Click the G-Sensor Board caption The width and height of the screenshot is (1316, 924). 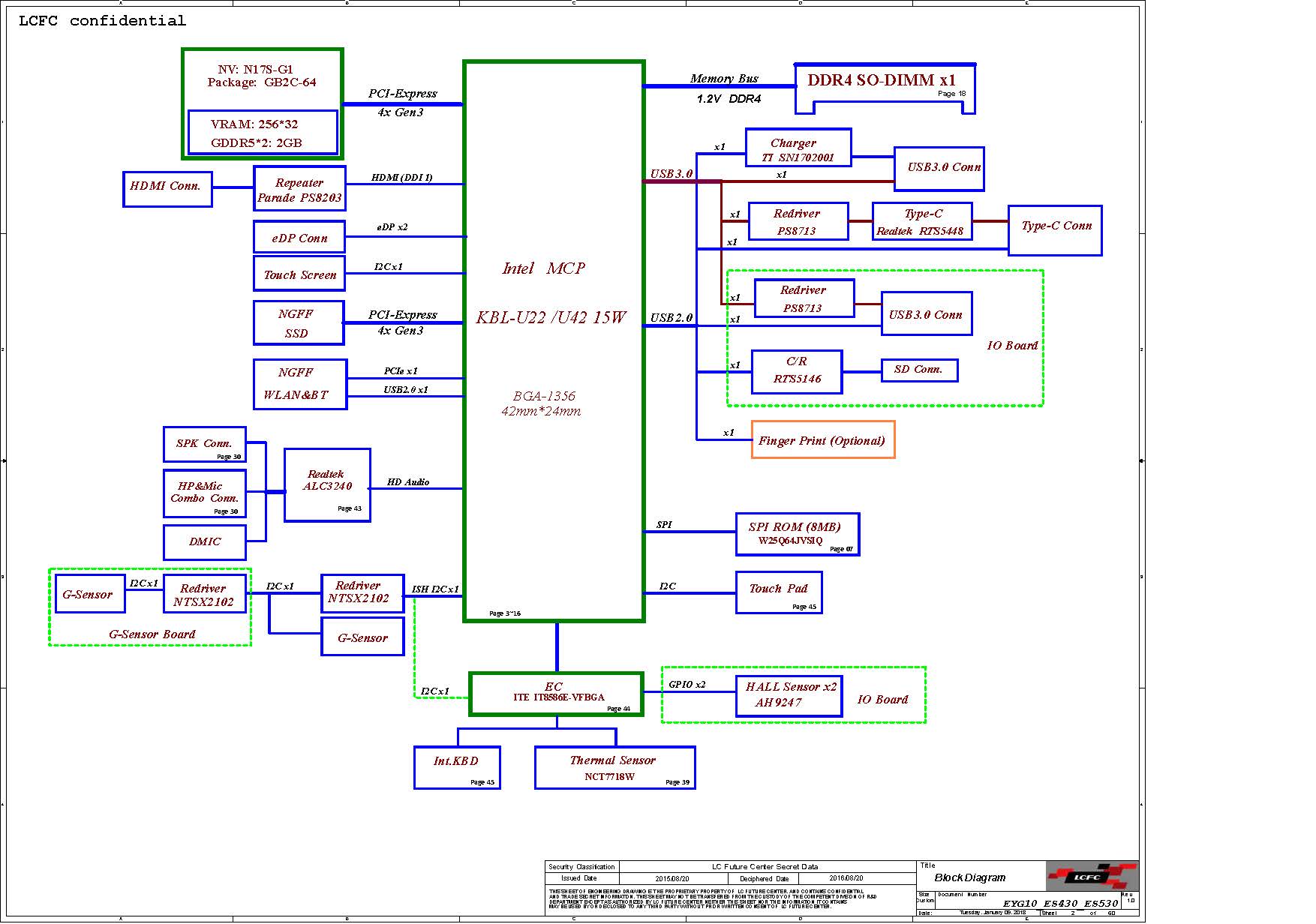[152, 634]
